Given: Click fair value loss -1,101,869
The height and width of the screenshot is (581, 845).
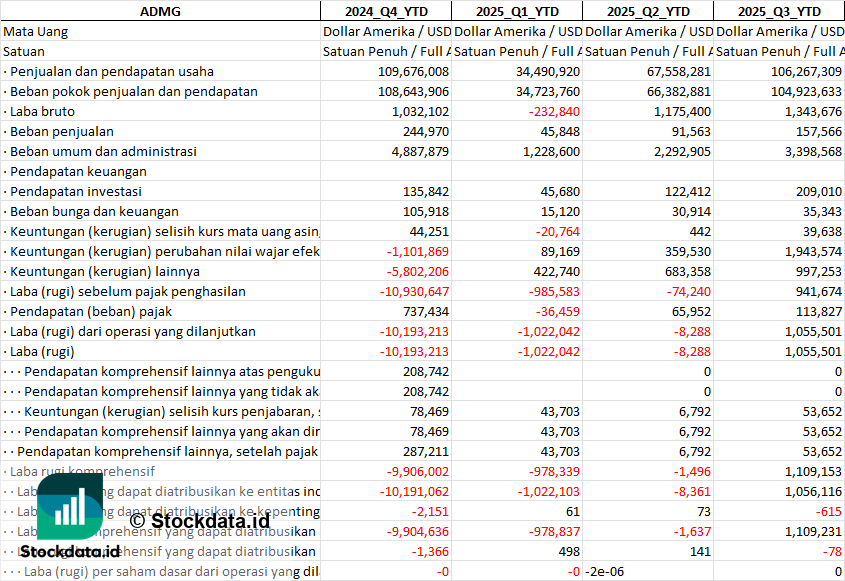Looking at the screenshot, I should tap(417, 251).
